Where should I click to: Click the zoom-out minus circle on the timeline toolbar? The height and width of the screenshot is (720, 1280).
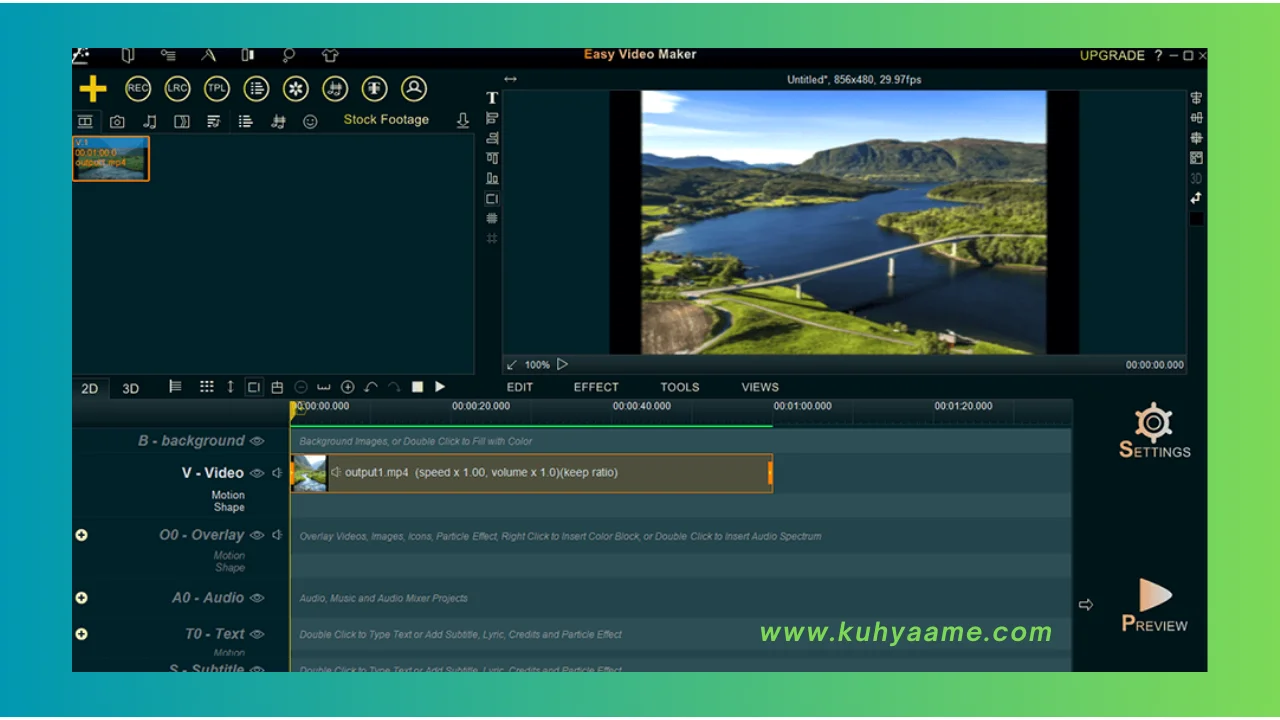[x=301, y=387]
